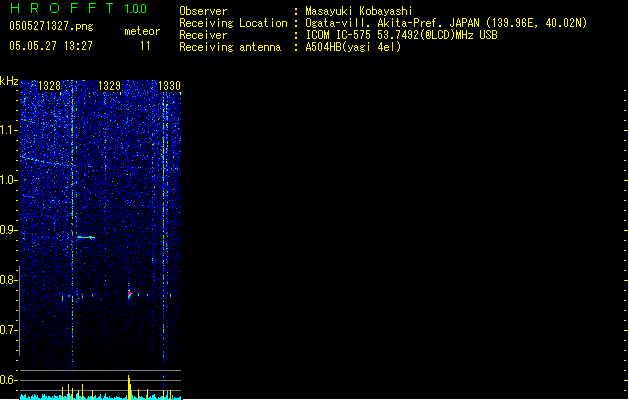The width and height of the screenshot is (629, 400).
Task: Click the HROFFT 1.0.0 title text
Action: 78,8
